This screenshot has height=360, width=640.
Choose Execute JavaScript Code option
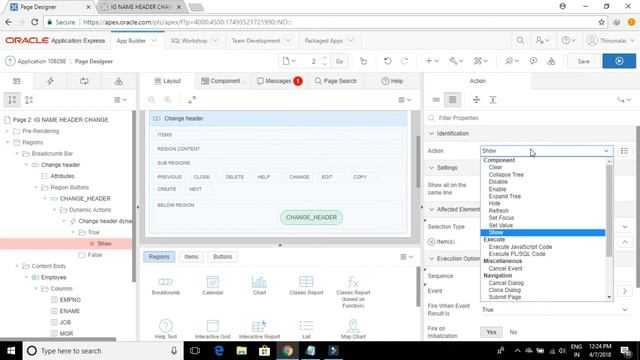tap(520, 247)
